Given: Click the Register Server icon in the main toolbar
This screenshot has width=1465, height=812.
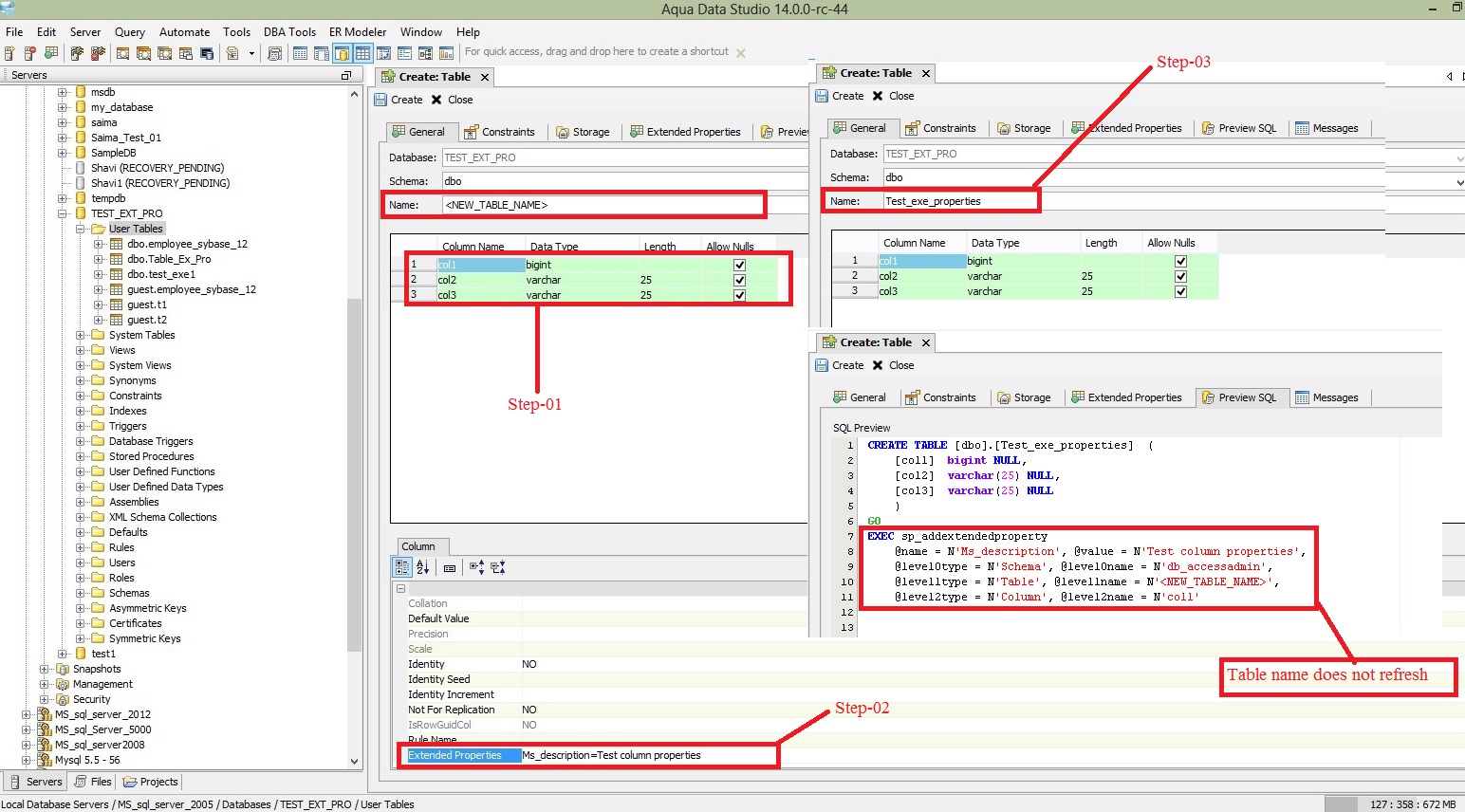Looking at the screenshot, I should 9,53.
